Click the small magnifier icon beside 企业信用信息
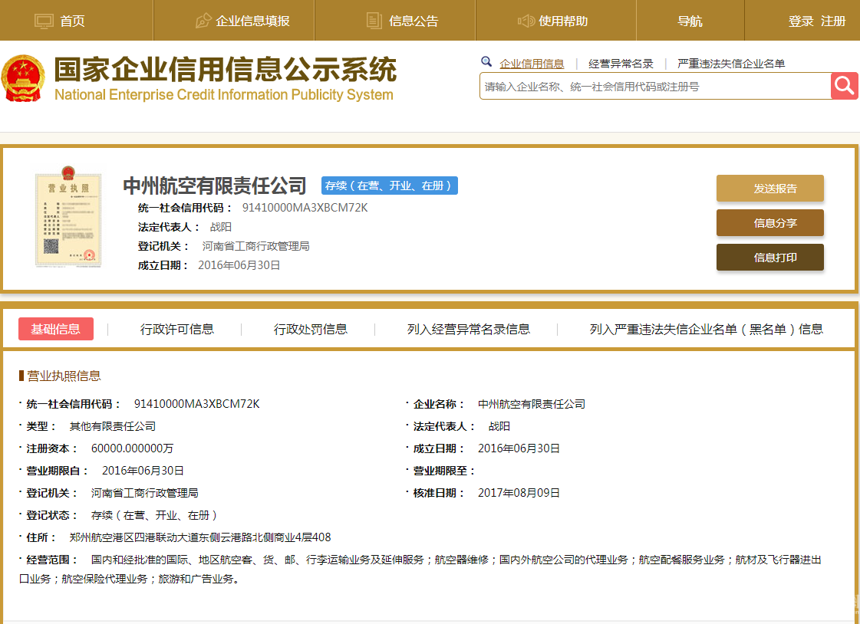Image resolution: width=860 pixels, height=624 pixels. tap(486, 61)
